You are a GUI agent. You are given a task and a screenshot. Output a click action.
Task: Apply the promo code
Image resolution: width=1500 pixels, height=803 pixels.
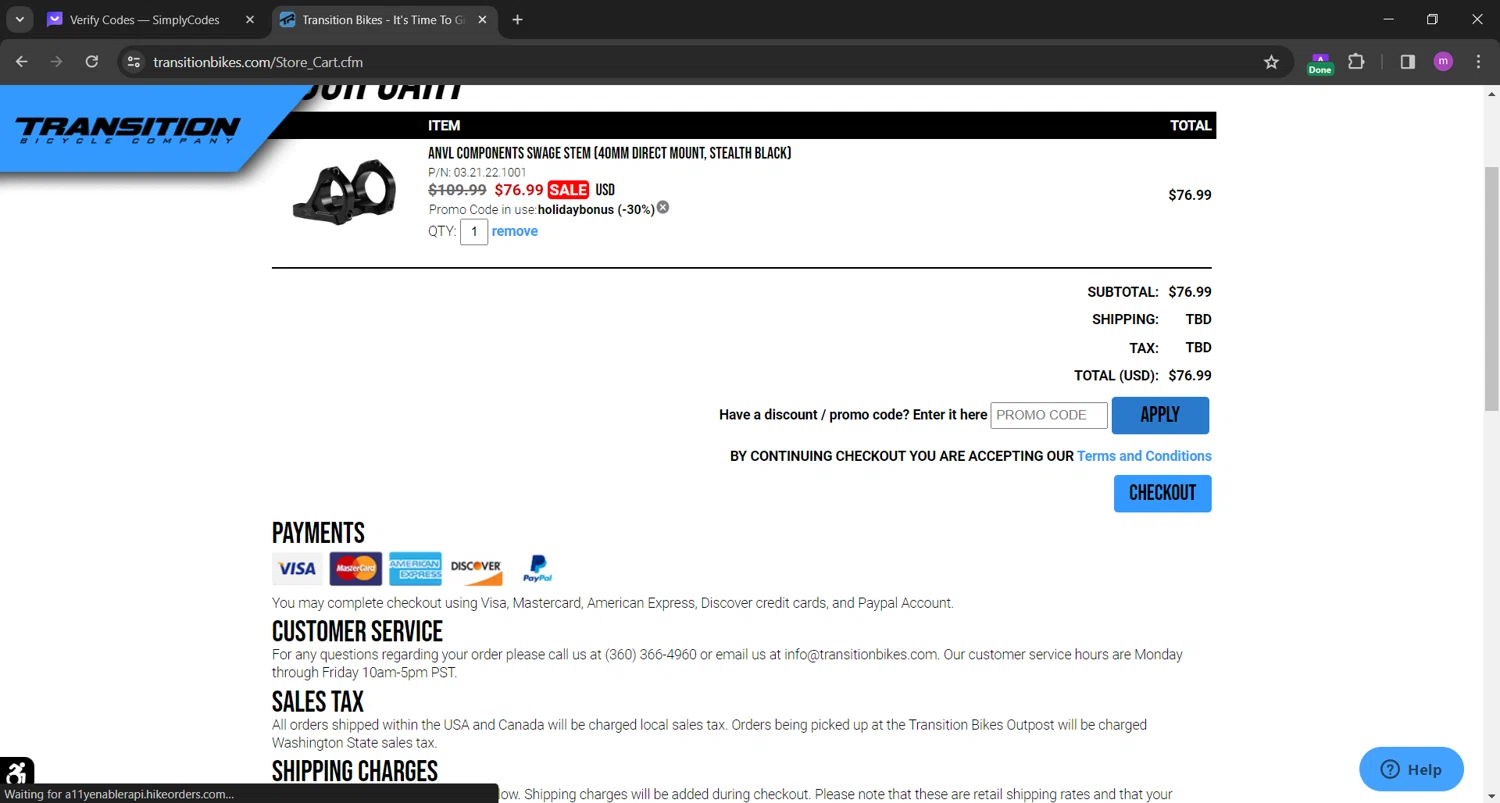(x=1160, y=415)
